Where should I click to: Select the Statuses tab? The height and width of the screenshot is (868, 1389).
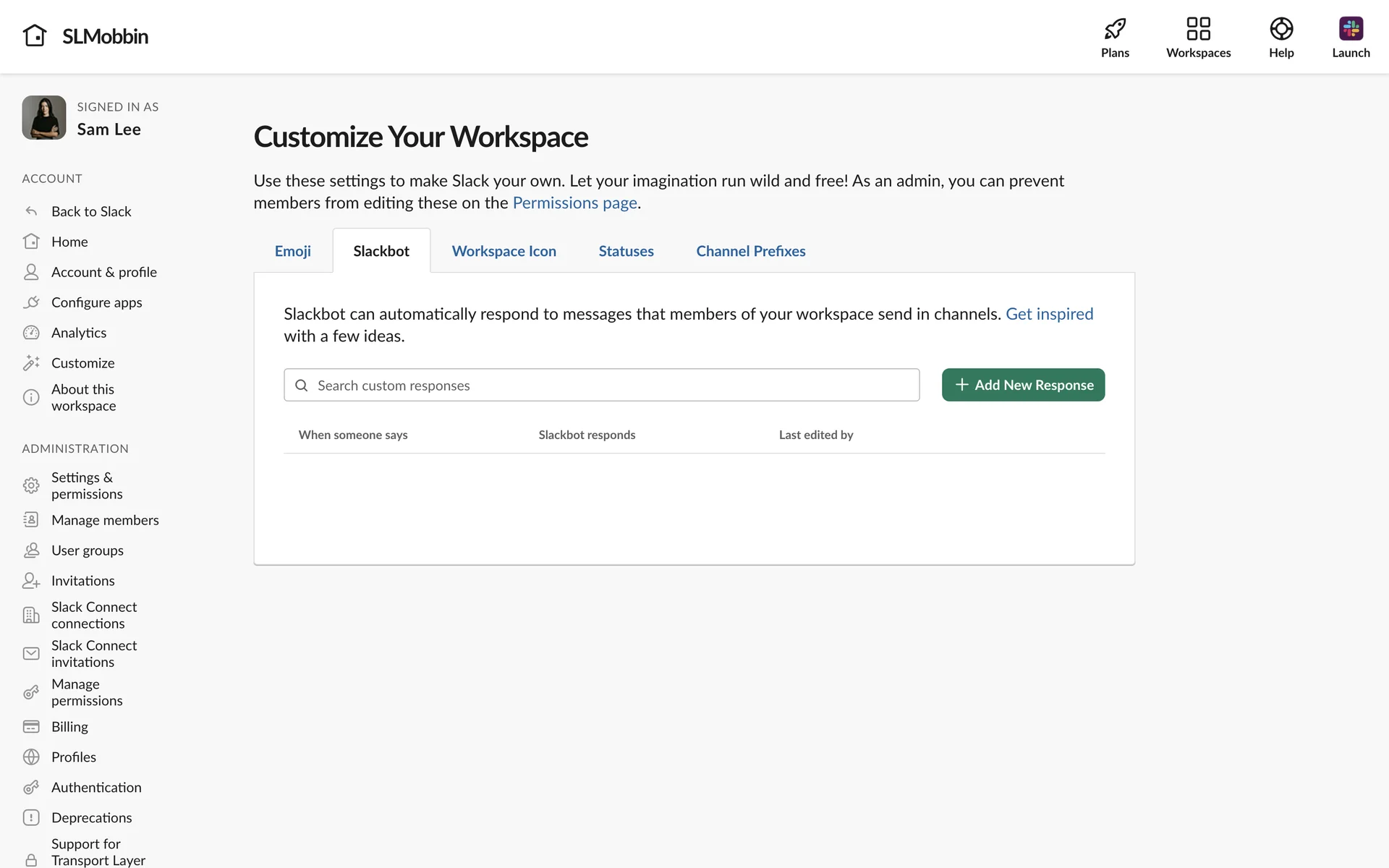pos(626,251)
